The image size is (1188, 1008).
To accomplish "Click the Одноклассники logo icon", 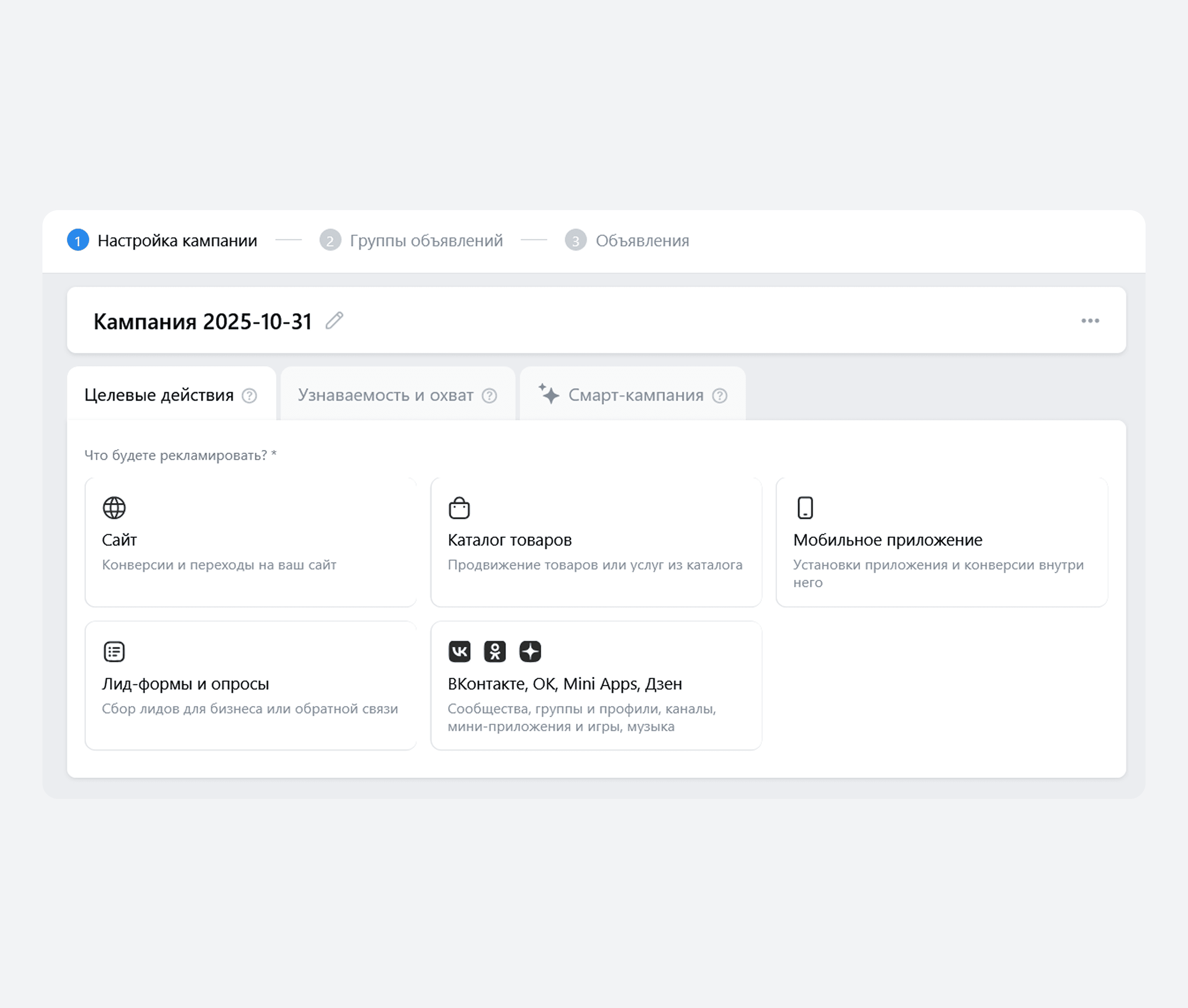I will 495,651.
